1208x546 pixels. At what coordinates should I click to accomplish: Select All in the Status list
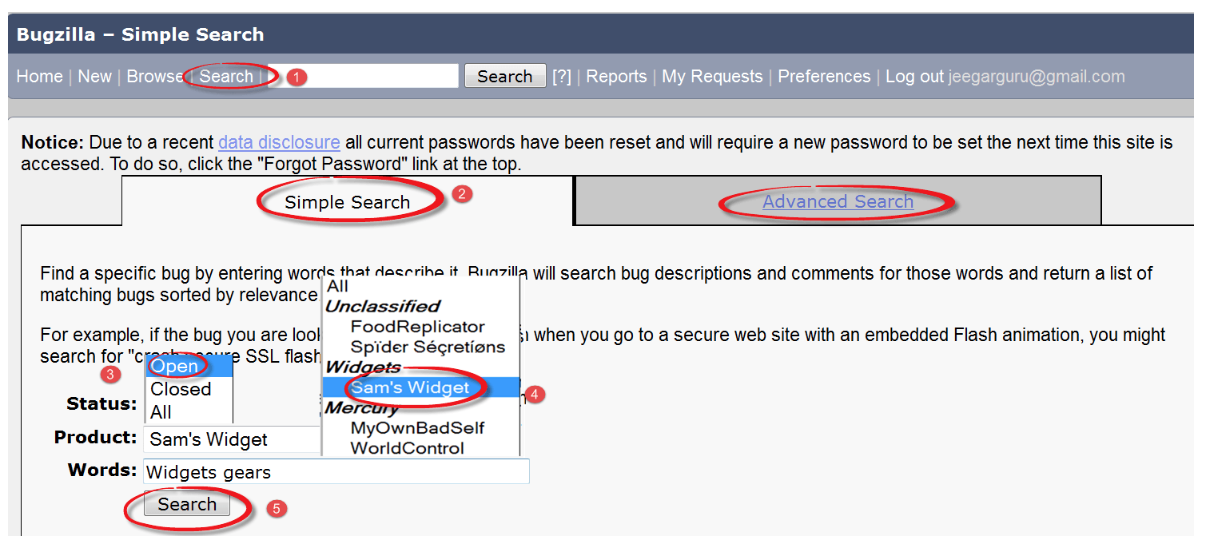coord(161,412)
